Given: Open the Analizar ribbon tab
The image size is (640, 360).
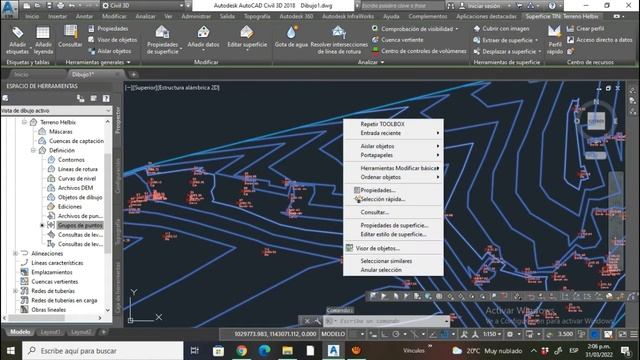Looking at the screenshot, I should point(145,16).
